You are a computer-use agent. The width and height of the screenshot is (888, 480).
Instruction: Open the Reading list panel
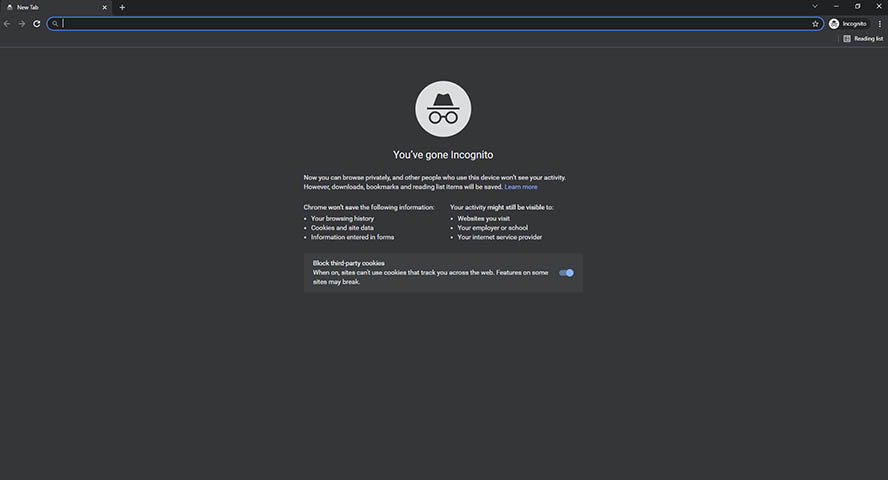click(863, 39)
